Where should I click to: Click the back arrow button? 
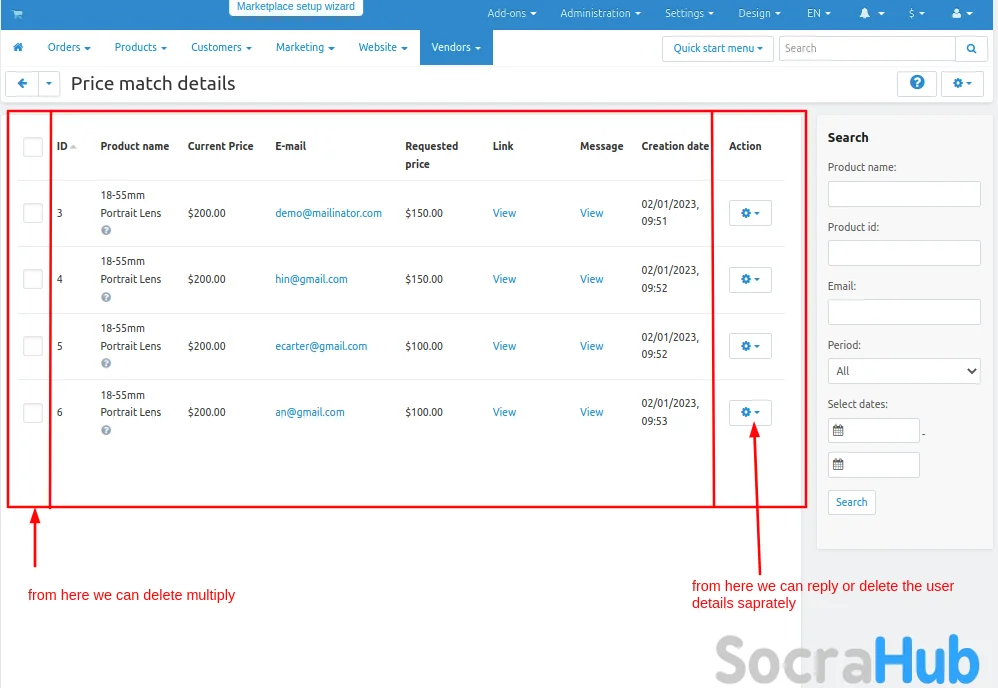[x=22, y=84]
